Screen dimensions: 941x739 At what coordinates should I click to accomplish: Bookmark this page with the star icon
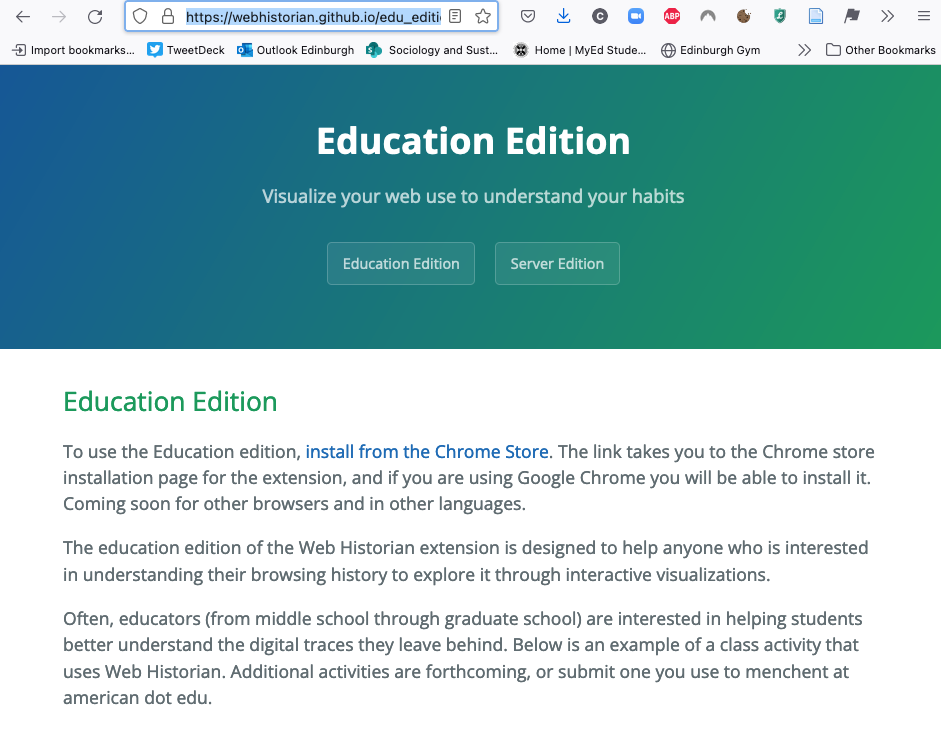(483, 16)
